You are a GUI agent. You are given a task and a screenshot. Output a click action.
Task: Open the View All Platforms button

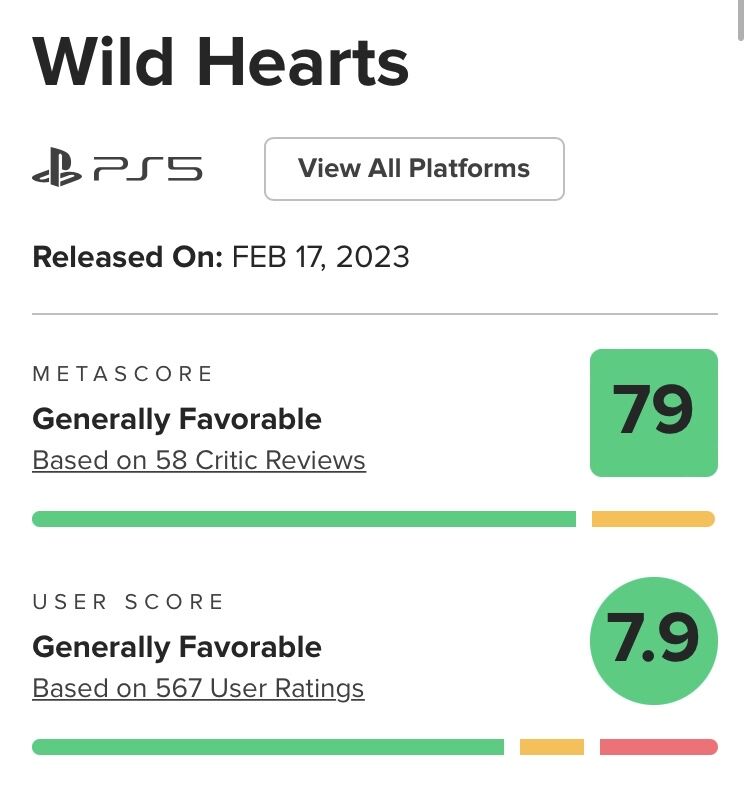(414, 169)
